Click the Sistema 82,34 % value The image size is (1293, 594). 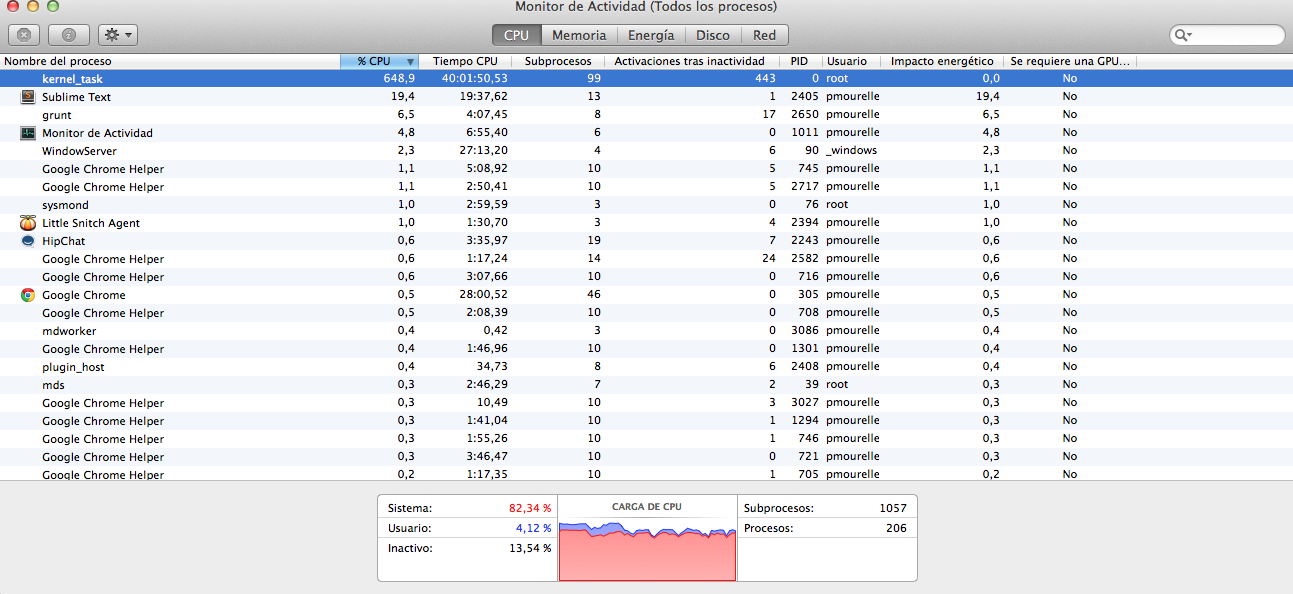click(530, 508)
